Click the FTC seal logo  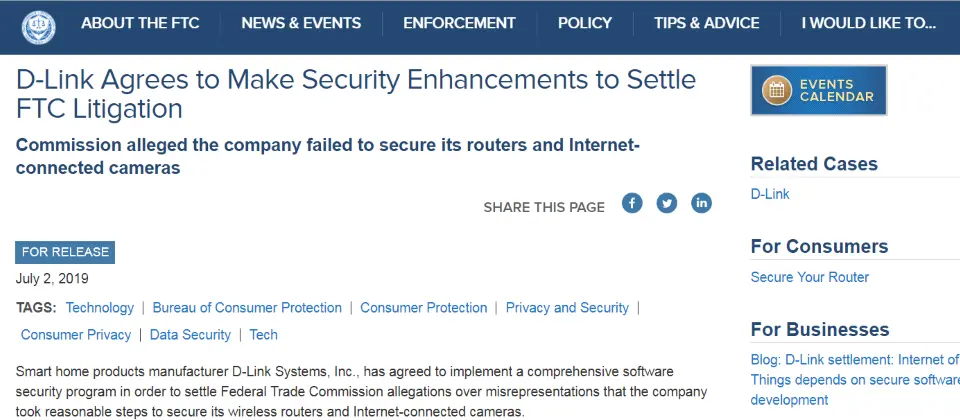[38, 25]
